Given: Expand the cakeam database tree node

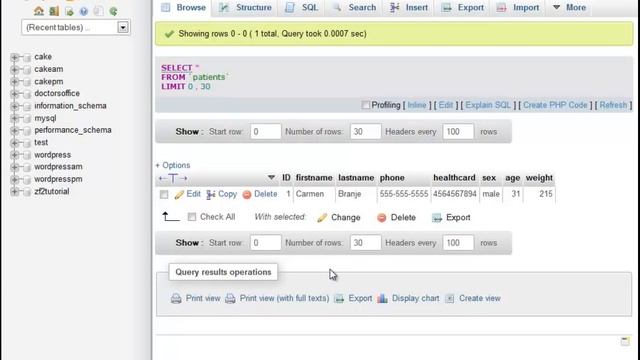Looking at the screenshot, I should (15, 69).
